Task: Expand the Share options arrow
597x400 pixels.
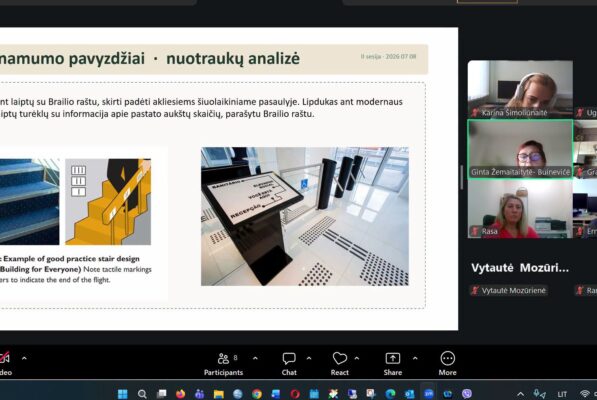Action: [415, 358]
